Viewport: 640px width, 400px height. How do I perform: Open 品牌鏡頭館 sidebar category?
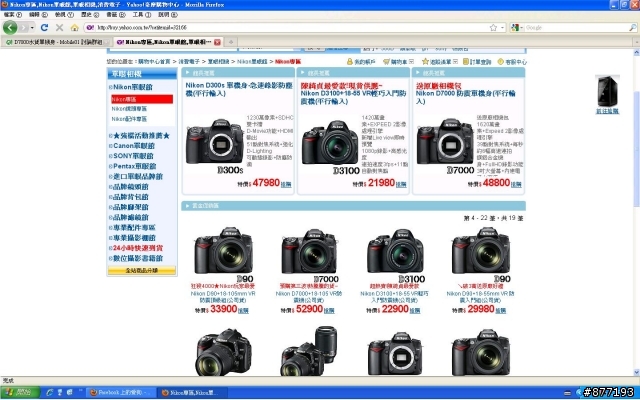(131, 187)
